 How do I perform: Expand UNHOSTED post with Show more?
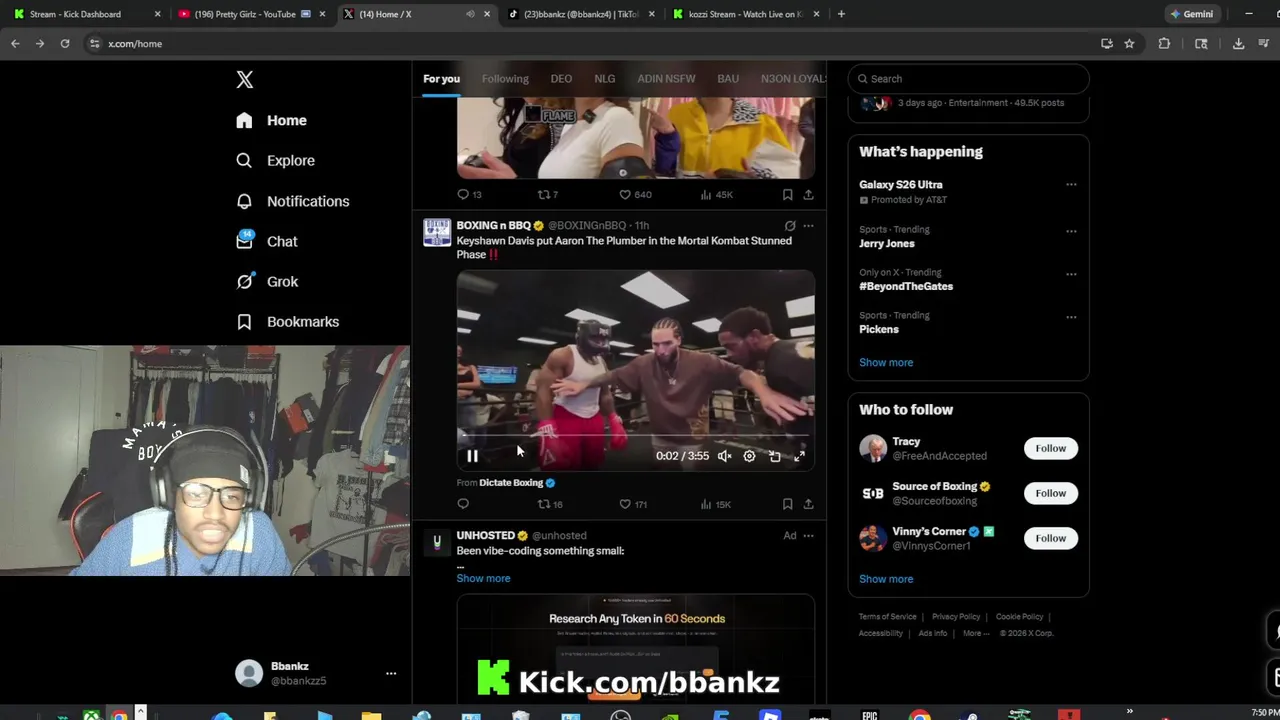point(483,578)
